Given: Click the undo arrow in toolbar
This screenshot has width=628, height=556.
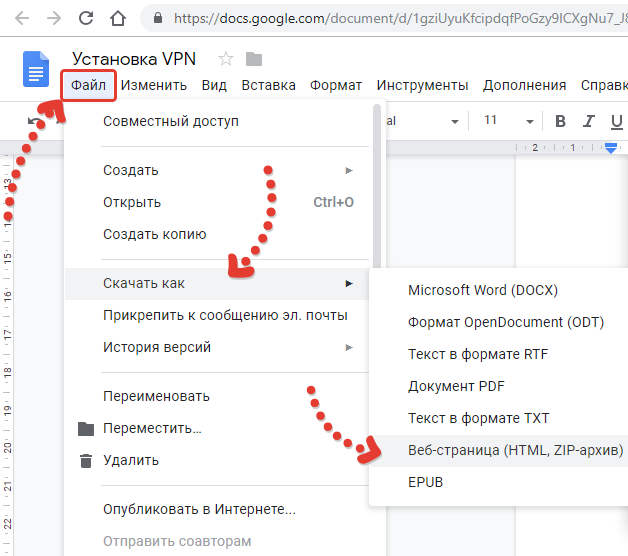Looking at the screenshot, I should (x=34, y=121).
